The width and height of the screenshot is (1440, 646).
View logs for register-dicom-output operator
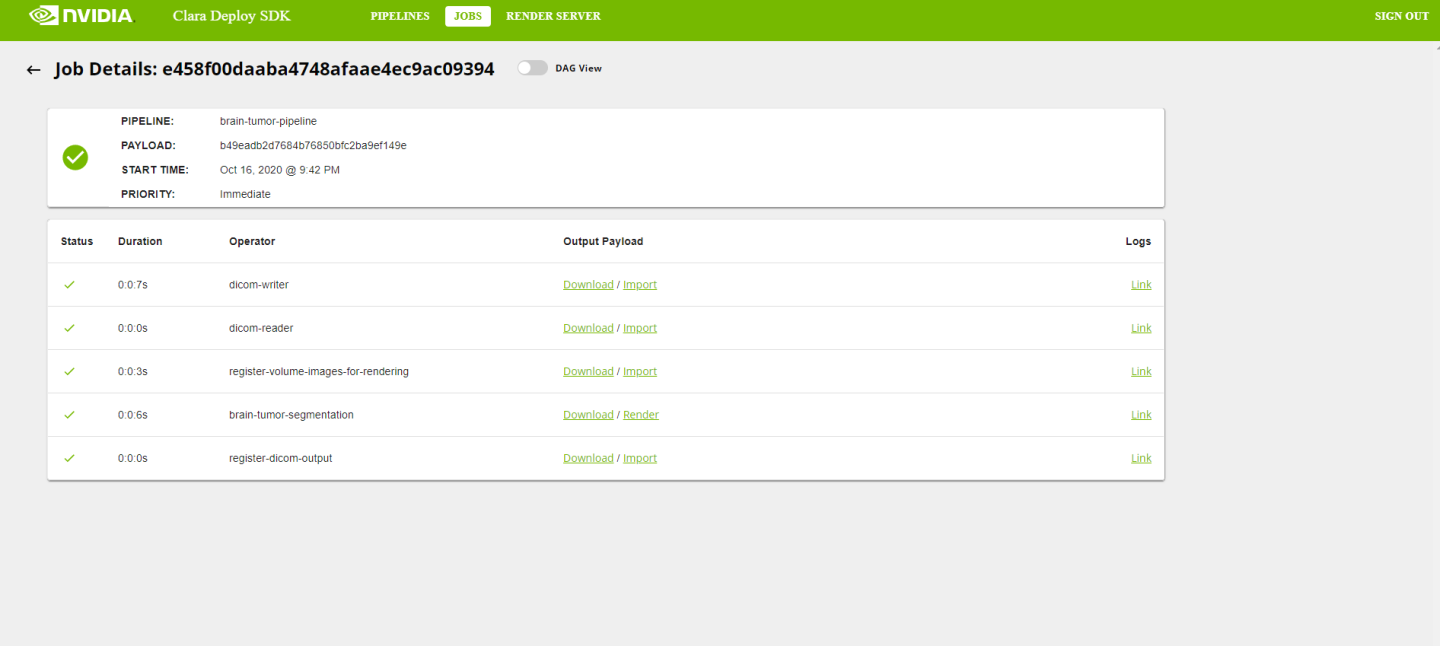1141,458
